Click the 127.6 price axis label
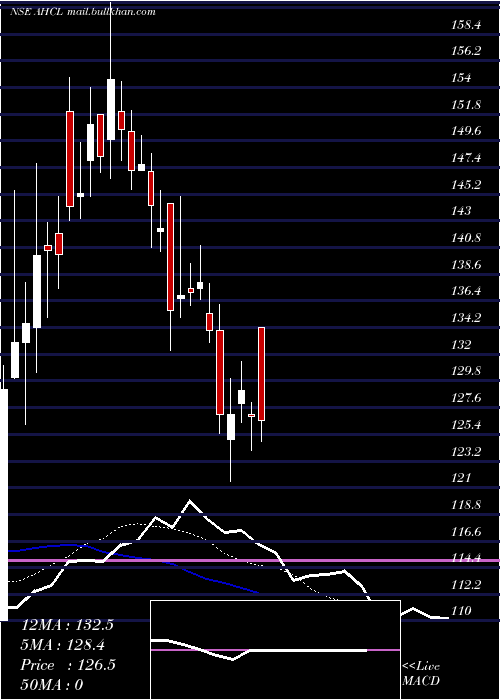The image size is (500, 700). click(467, 397)
